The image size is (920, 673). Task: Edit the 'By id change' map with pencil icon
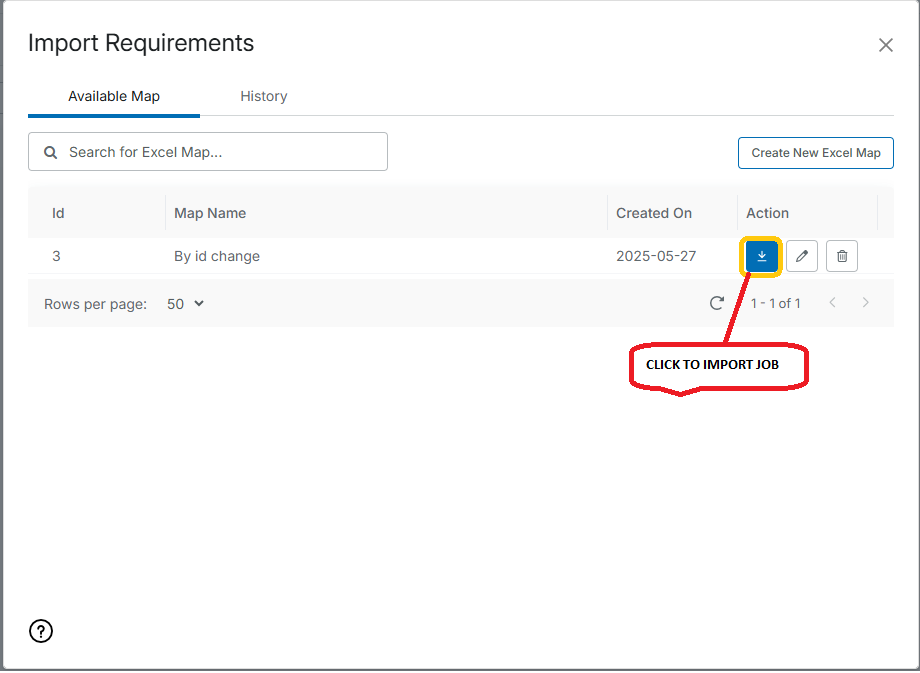pos(802,256)
